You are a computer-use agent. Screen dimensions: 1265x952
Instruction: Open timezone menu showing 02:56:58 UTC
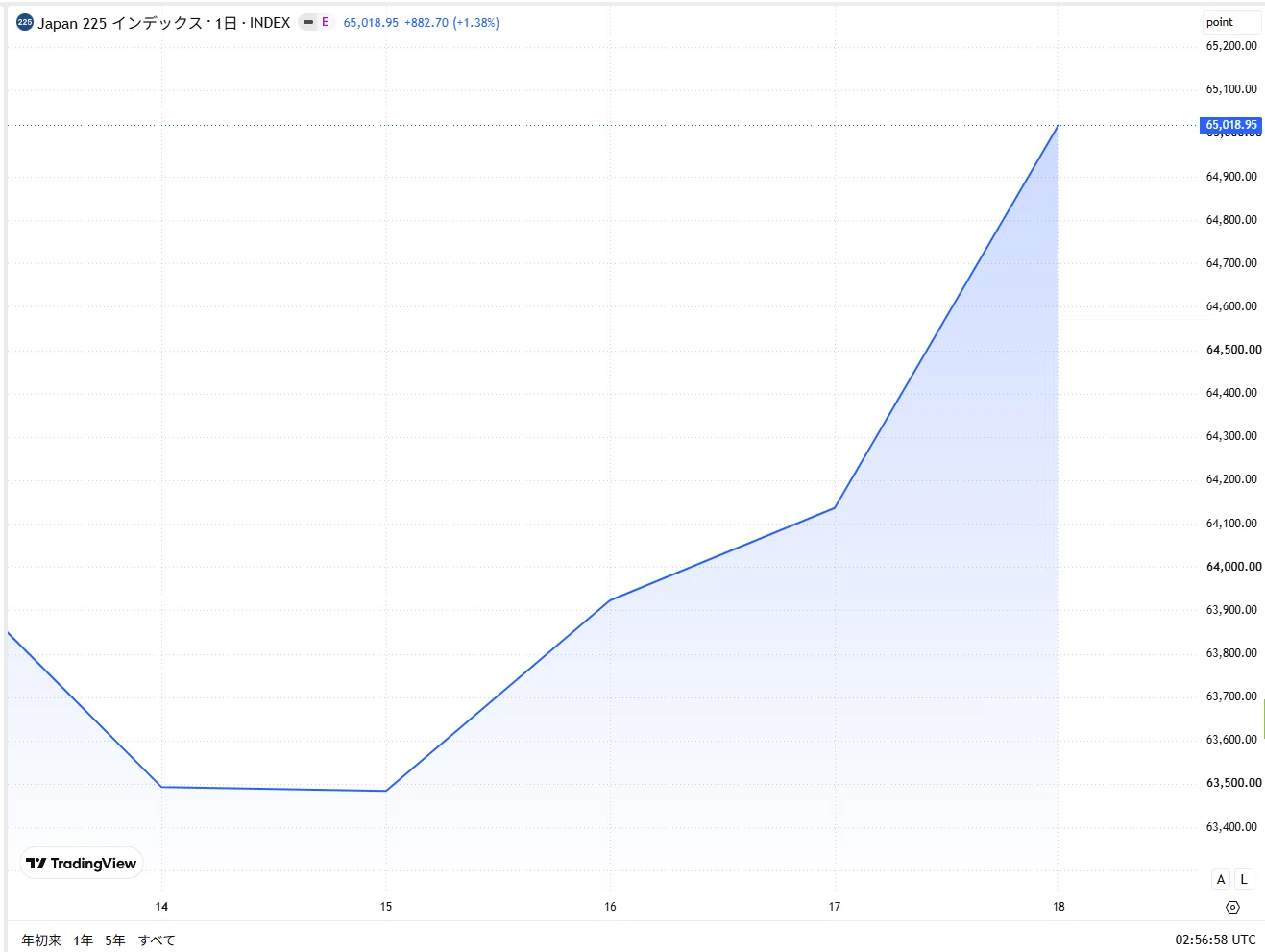pyautogui.click(x=1215, y=940)
